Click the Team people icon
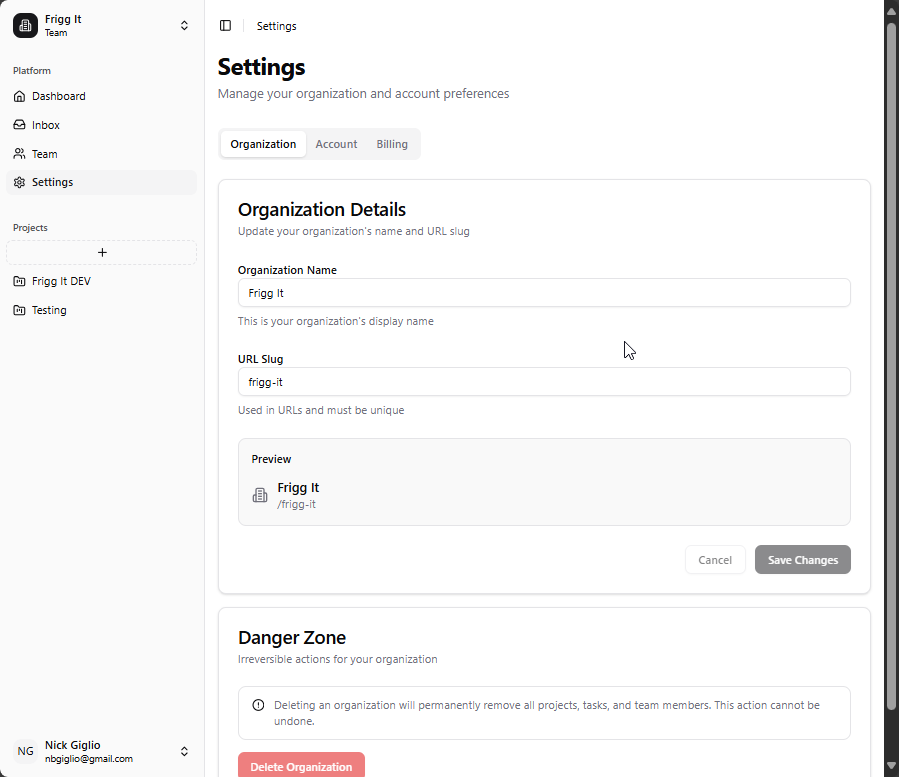899x777 pixels. (19, 154)
